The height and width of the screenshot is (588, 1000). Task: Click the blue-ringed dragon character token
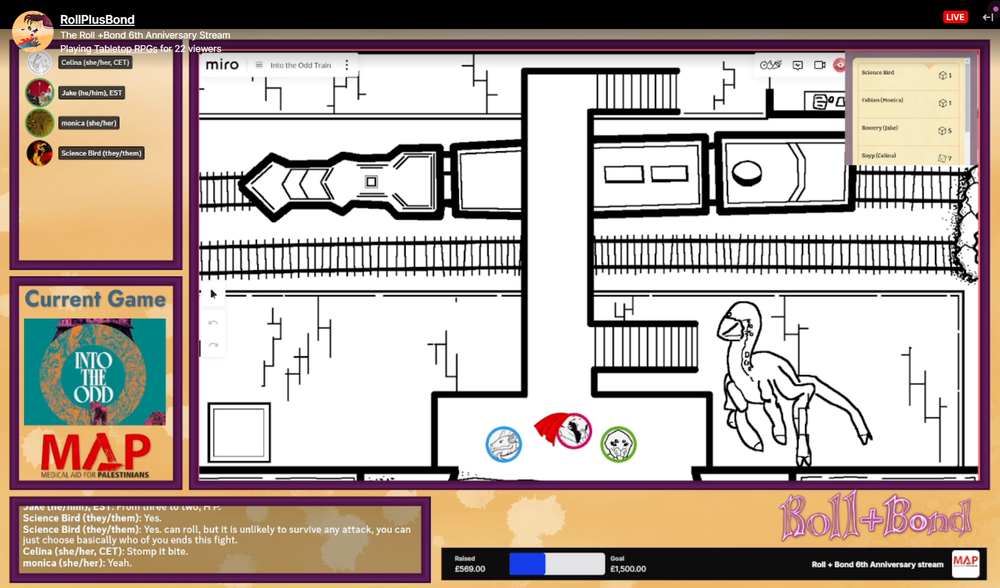tap(504, 444)
